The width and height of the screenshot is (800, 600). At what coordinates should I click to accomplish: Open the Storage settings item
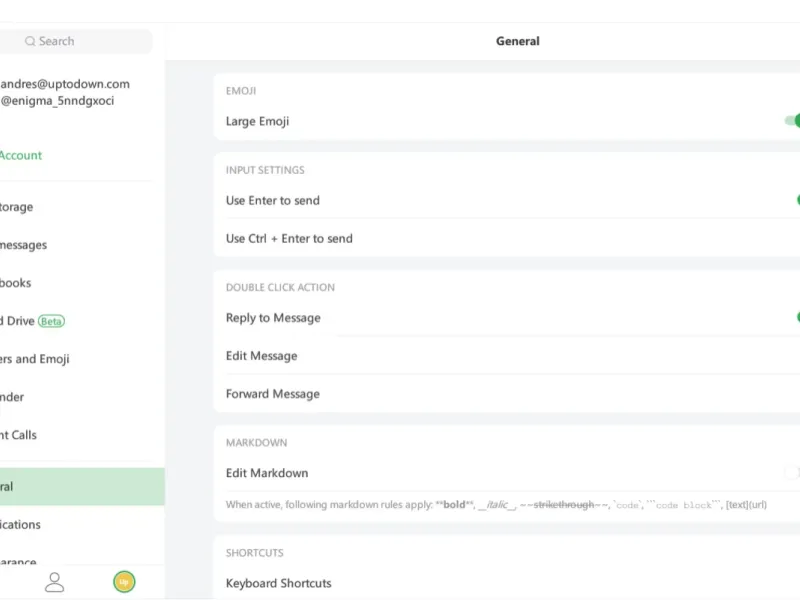point(82,207)
